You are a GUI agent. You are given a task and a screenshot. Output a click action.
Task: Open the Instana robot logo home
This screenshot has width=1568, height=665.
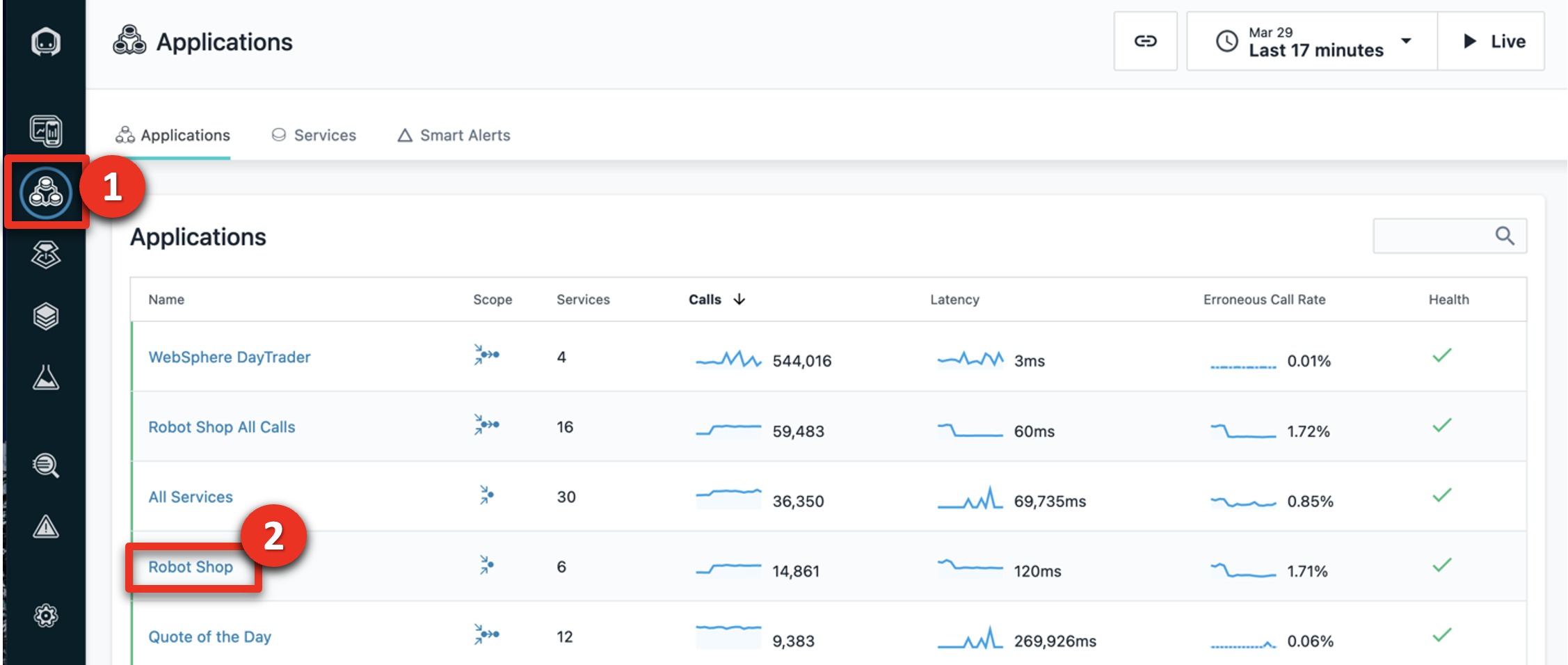pos(46,42)
